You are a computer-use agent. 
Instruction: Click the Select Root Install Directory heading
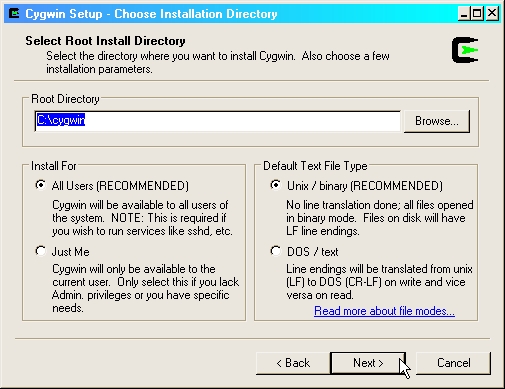tap(105, 41)
